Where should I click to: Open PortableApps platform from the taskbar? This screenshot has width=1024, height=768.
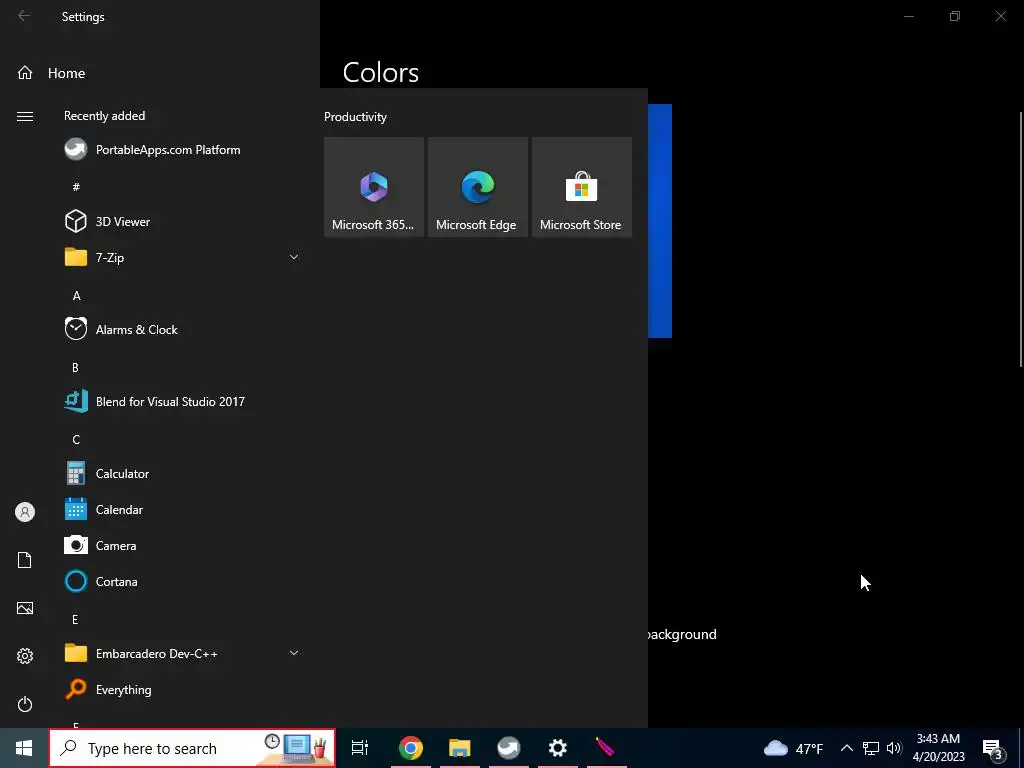coord(509,748)
